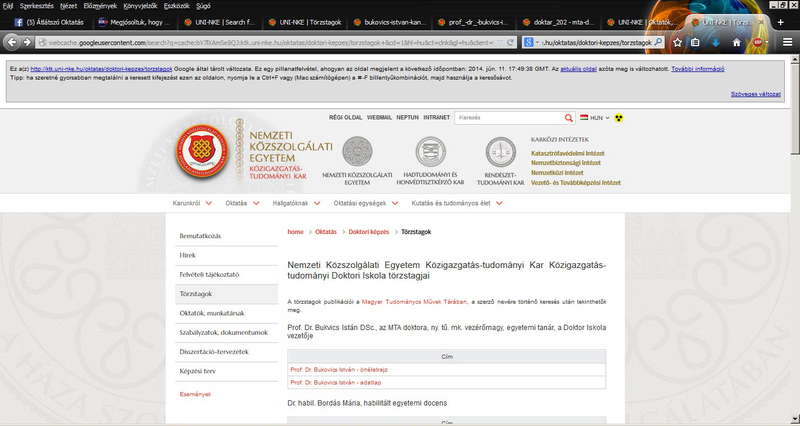Click the Doktori képzés breadcrumb

(369, 232)
